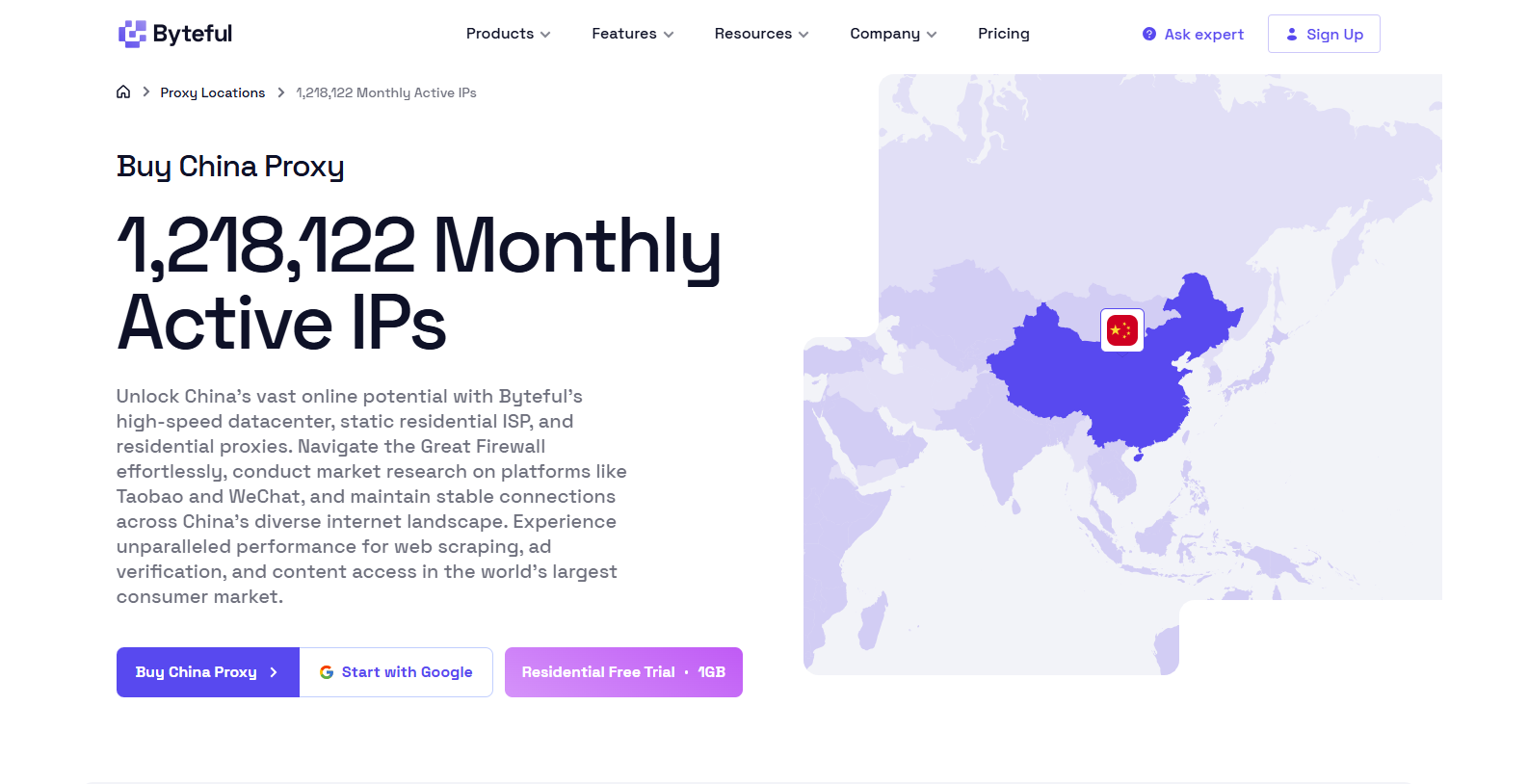Screen dimensions: 1528x784
Task: Click Residential Free Trial 1GB button
Action: click(623, 672)
